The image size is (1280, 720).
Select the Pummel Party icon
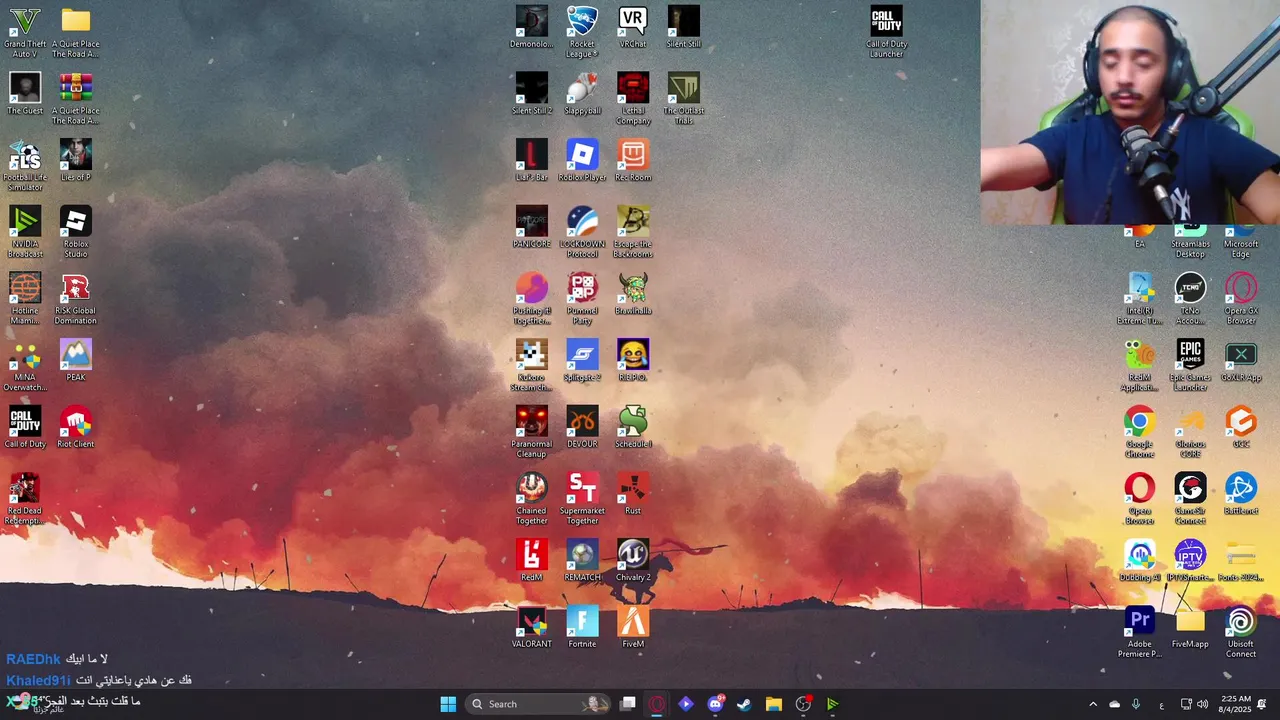tap(582, 299)
